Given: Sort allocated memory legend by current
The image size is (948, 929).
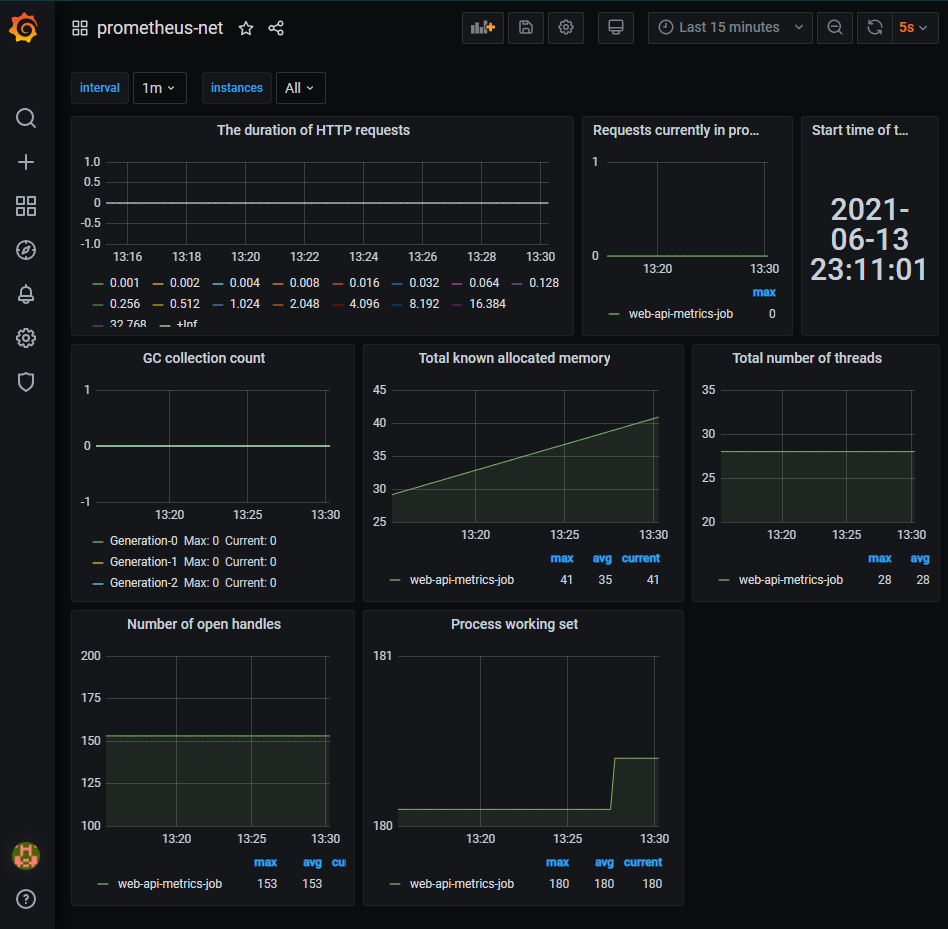Looking at the screenshot, I should point(640,558).
